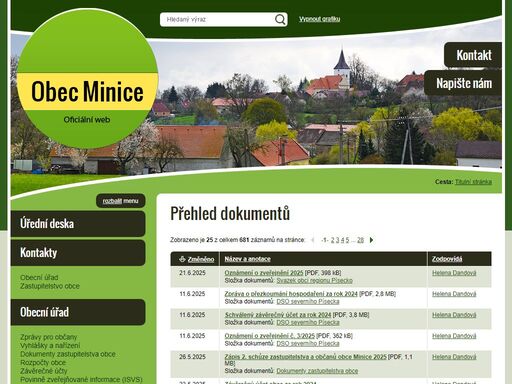The image size is (512, 384).
Task: Open the Kontakty menu item
Action: [78, 253]
